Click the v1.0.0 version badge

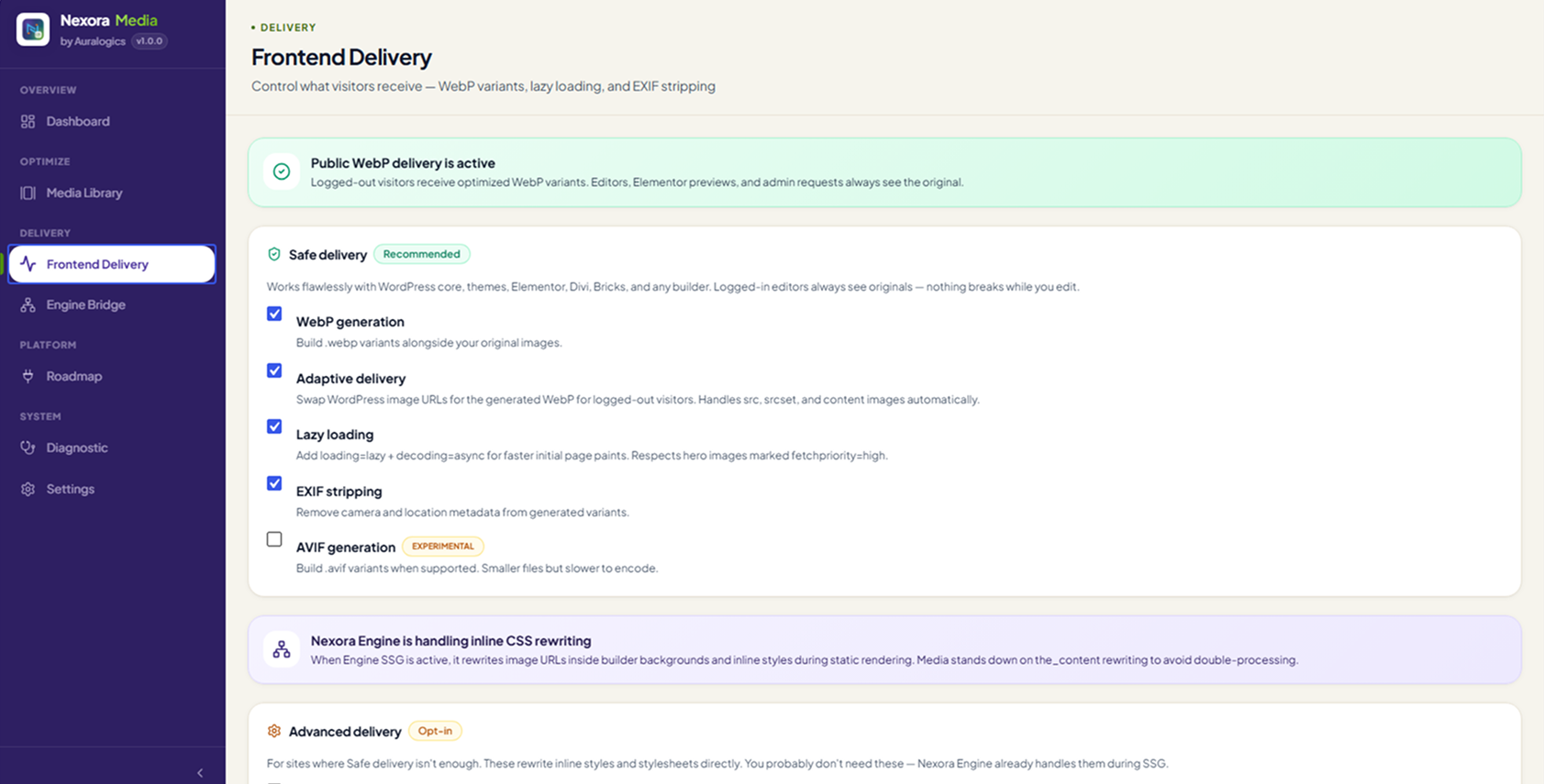[149, 41]
